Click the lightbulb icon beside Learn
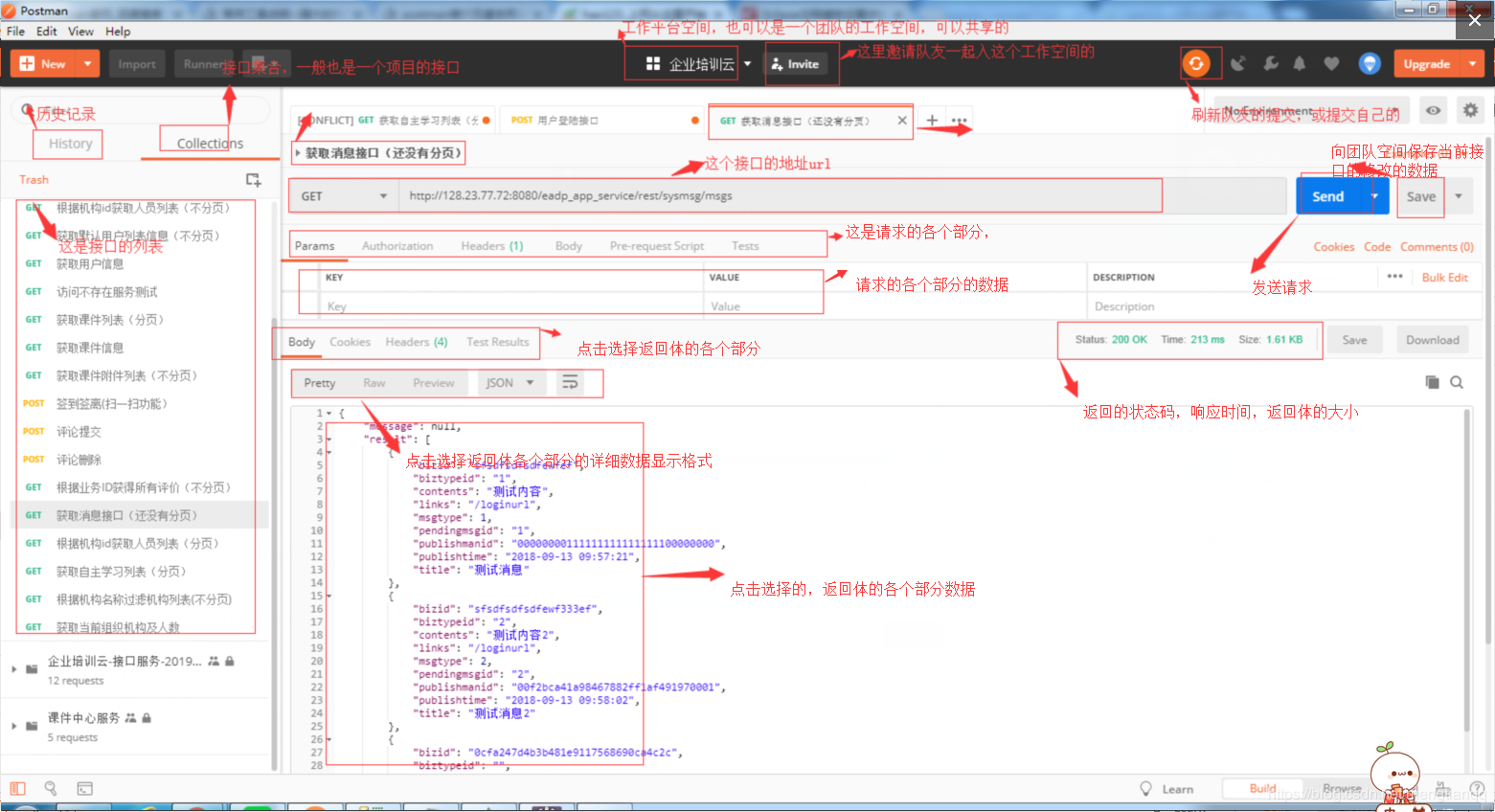The width and height of the screenshot is (1495, 812). coord(1145,789)
